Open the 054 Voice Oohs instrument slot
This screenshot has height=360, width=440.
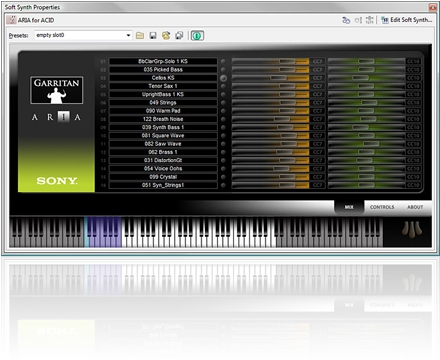(163, 169)
